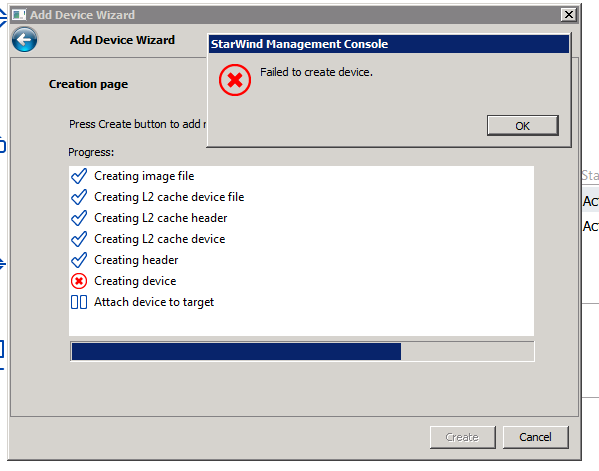Image resolution: width=599 pixels, height=471 pixels.
Task: Close the Add Device Wizard window
Action: 568,15
